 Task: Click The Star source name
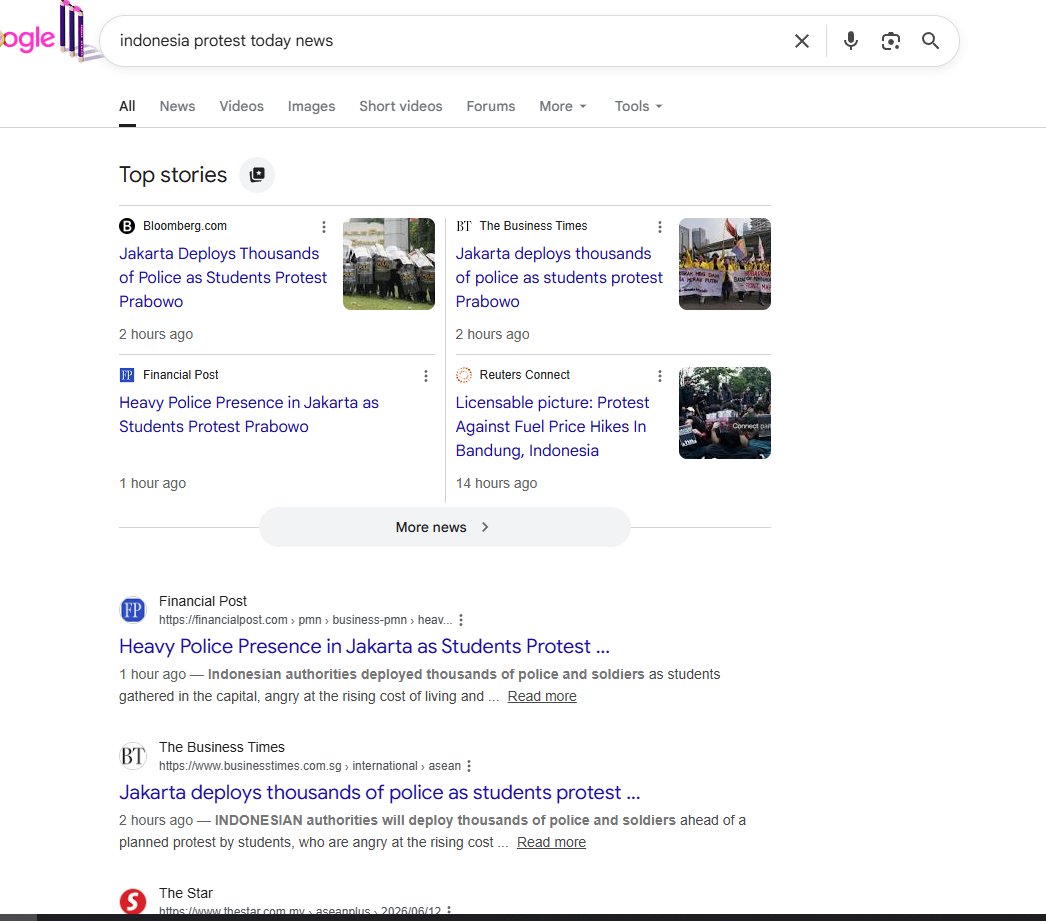[x=185, y=893]
